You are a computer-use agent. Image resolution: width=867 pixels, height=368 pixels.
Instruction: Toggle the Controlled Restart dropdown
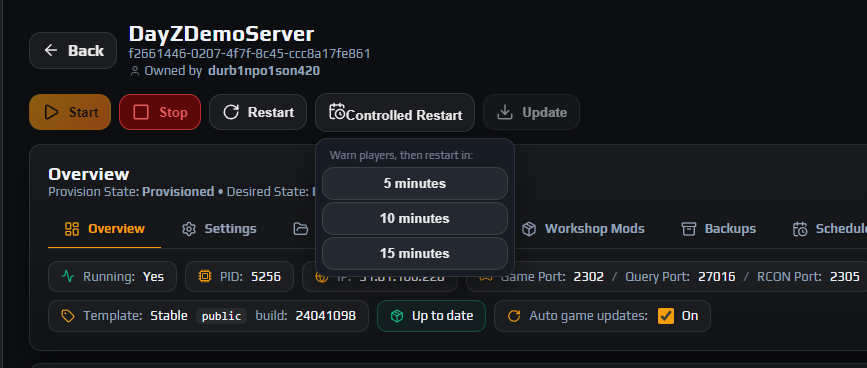395,113
